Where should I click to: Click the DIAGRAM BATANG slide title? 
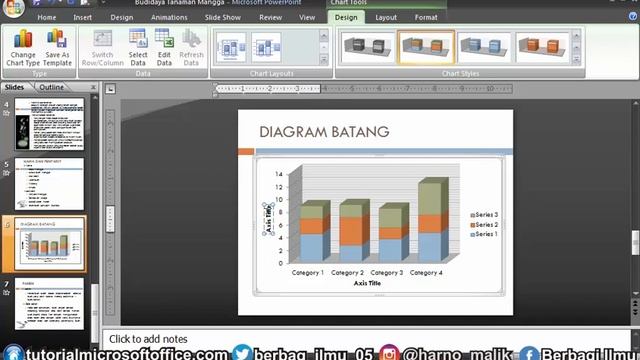click(x=324, y=132)
